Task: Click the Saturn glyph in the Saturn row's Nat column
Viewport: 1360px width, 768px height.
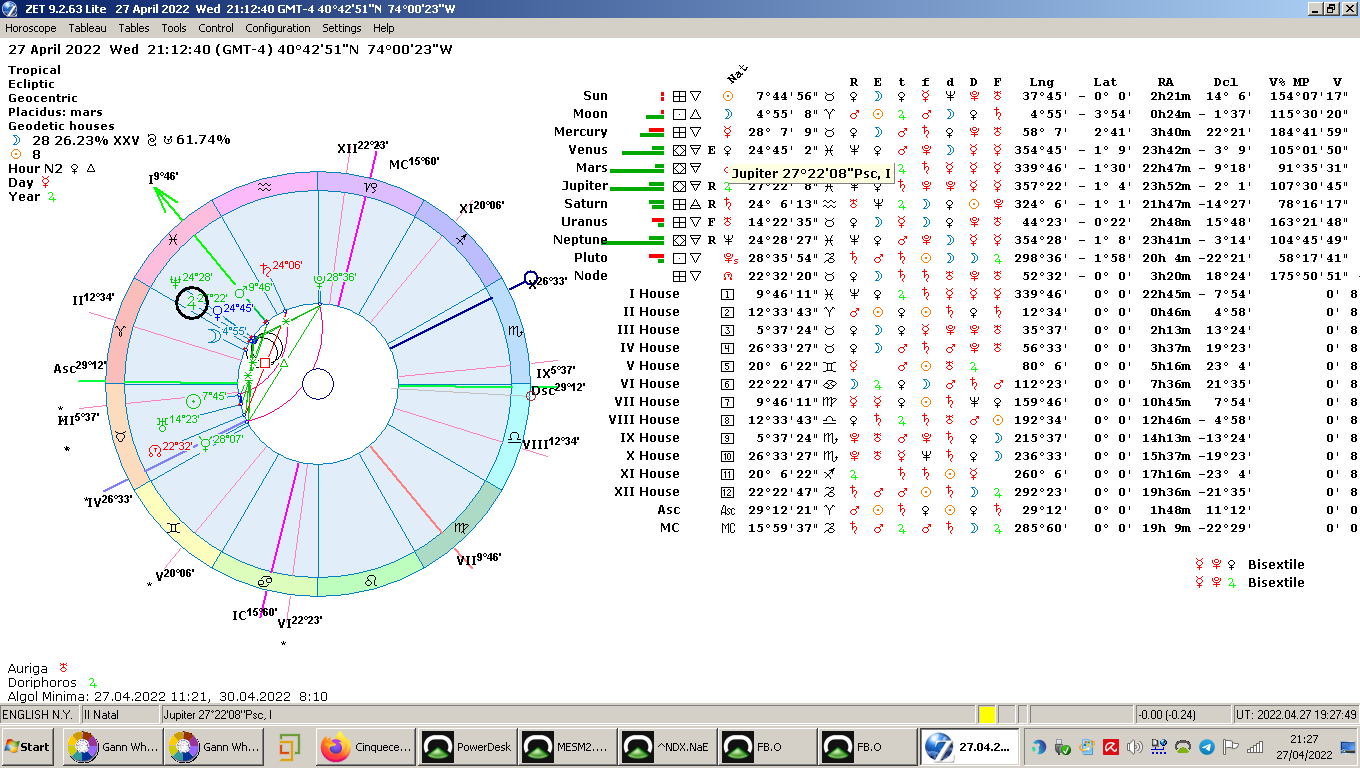Action: click(728, 204)
